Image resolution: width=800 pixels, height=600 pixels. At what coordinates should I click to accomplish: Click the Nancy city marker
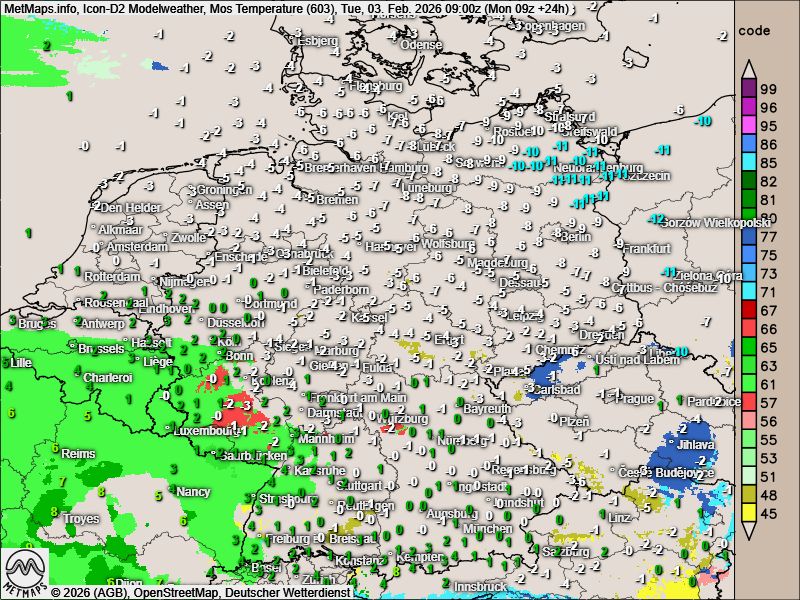[x=171, y=492]
